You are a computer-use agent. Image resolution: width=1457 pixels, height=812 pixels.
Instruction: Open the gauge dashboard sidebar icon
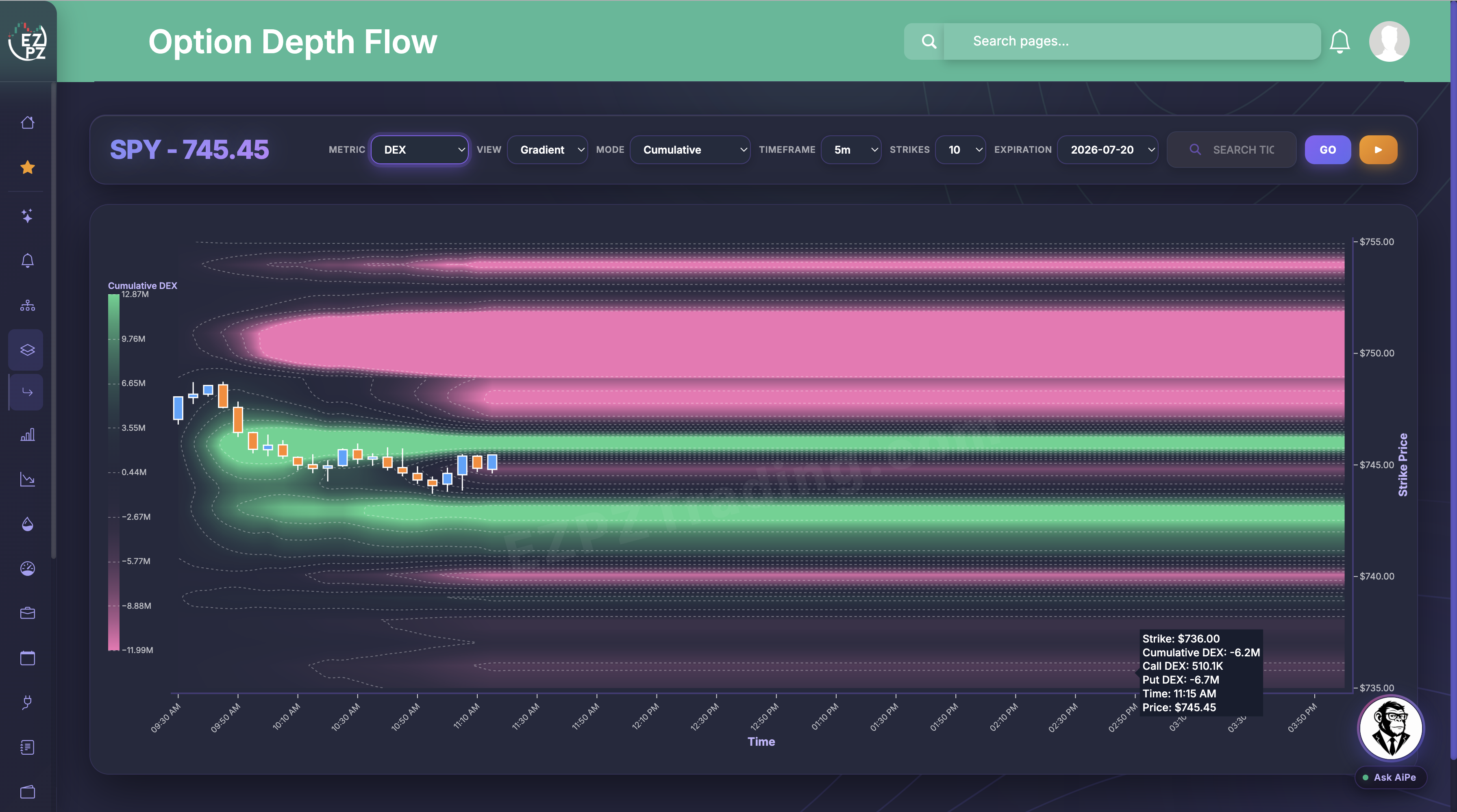[x=27, y=568]
